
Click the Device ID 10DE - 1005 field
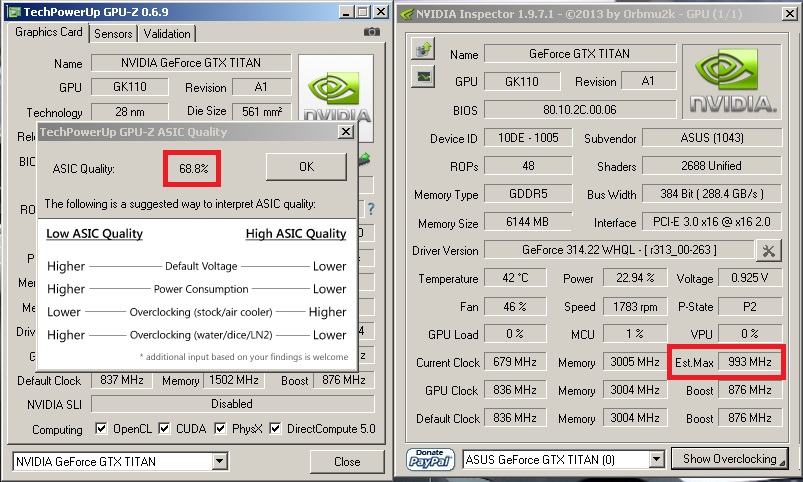pos(528,138)
